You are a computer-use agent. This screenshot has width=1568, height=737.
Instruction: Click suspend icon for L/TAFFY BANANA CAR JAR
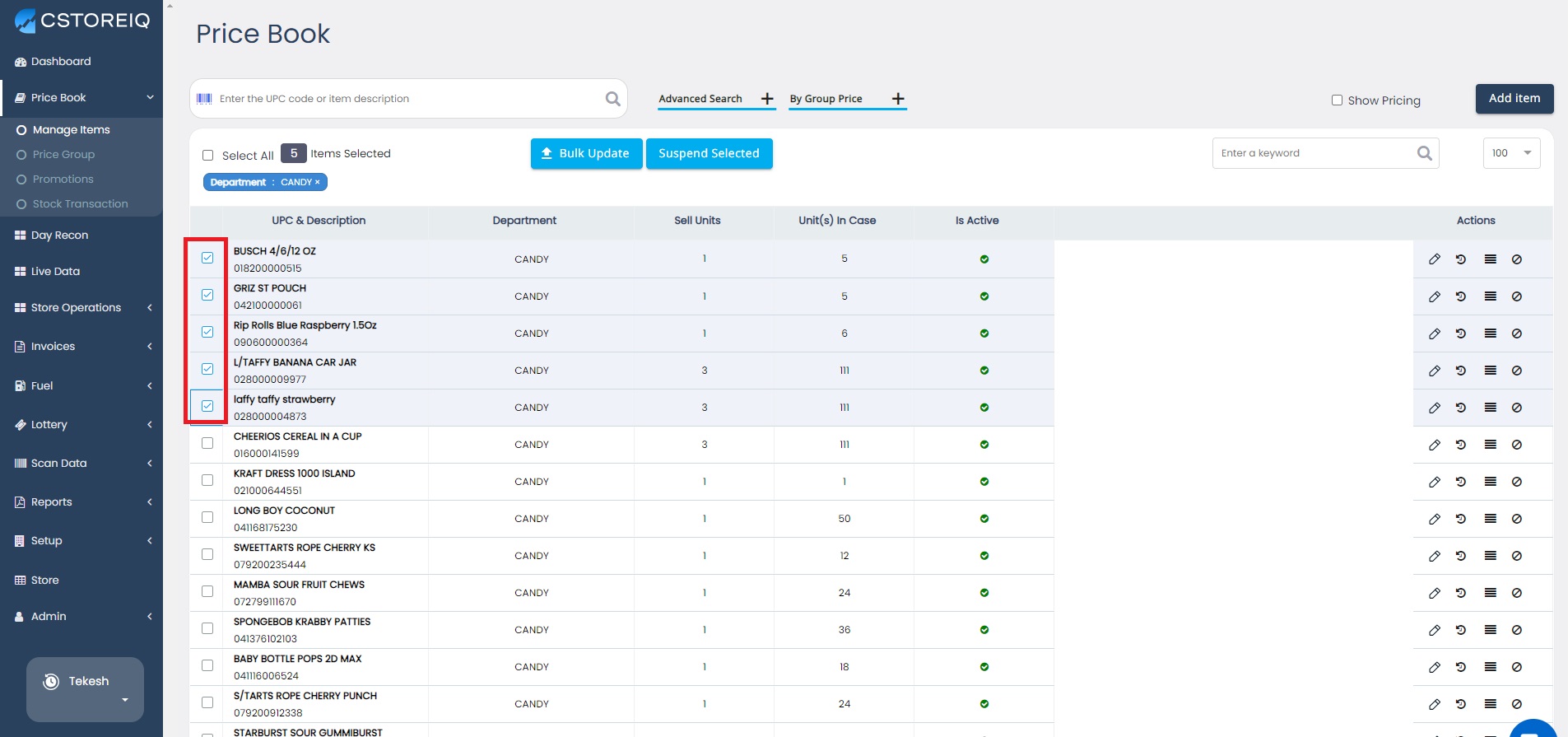point(1517,371)
